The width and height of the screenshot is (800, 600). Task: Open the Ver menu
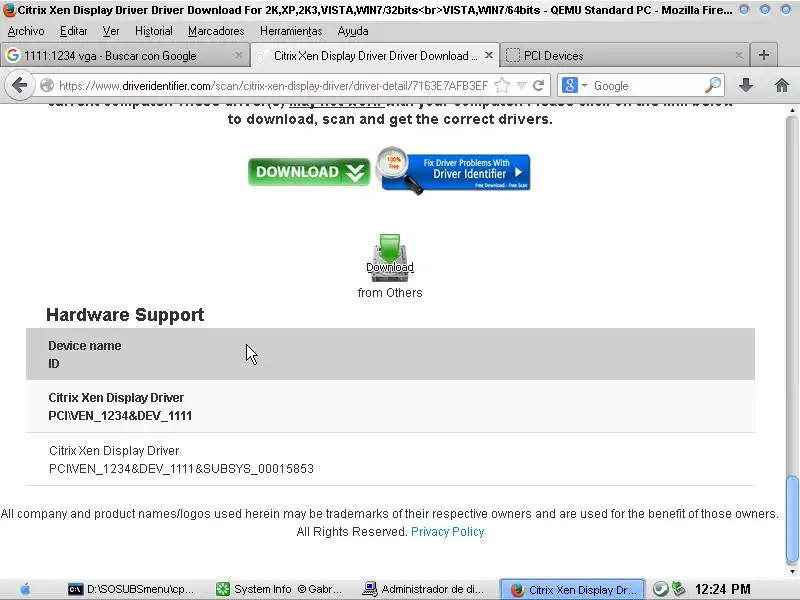pos(111,31)
